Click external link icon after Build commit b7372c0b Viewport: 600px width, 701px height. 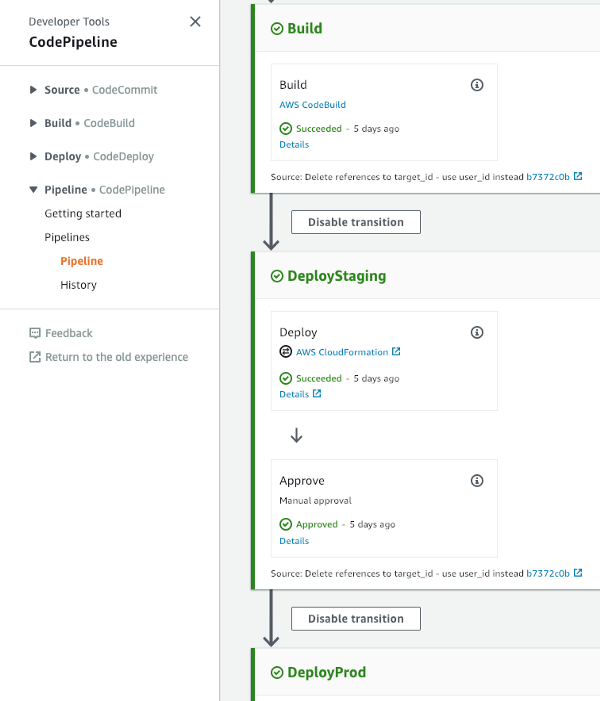(578, 176)
